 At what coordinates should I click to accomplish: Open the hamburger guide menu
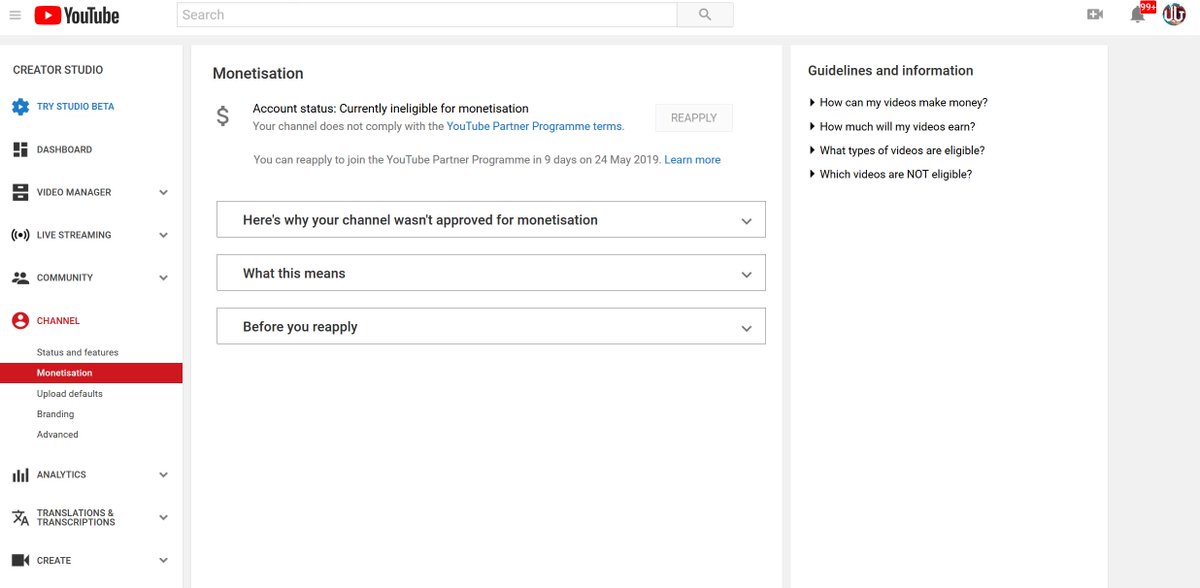click(x=15, y=15)
